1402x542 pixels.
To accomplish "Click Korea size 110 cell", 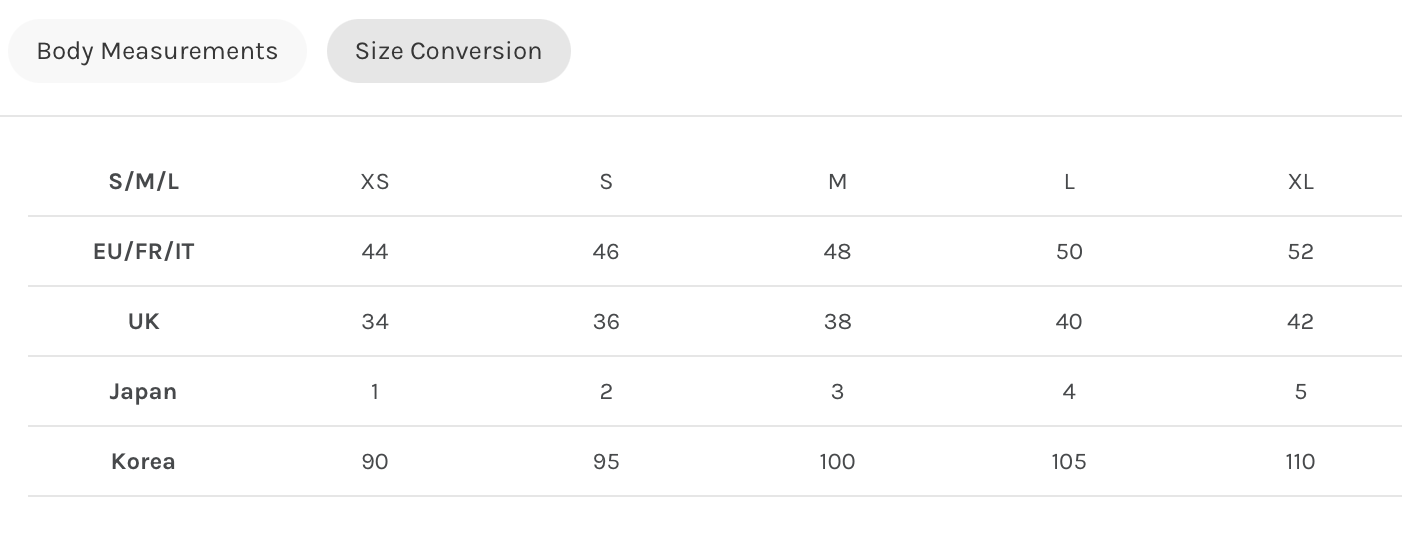I will [1301, 461].
